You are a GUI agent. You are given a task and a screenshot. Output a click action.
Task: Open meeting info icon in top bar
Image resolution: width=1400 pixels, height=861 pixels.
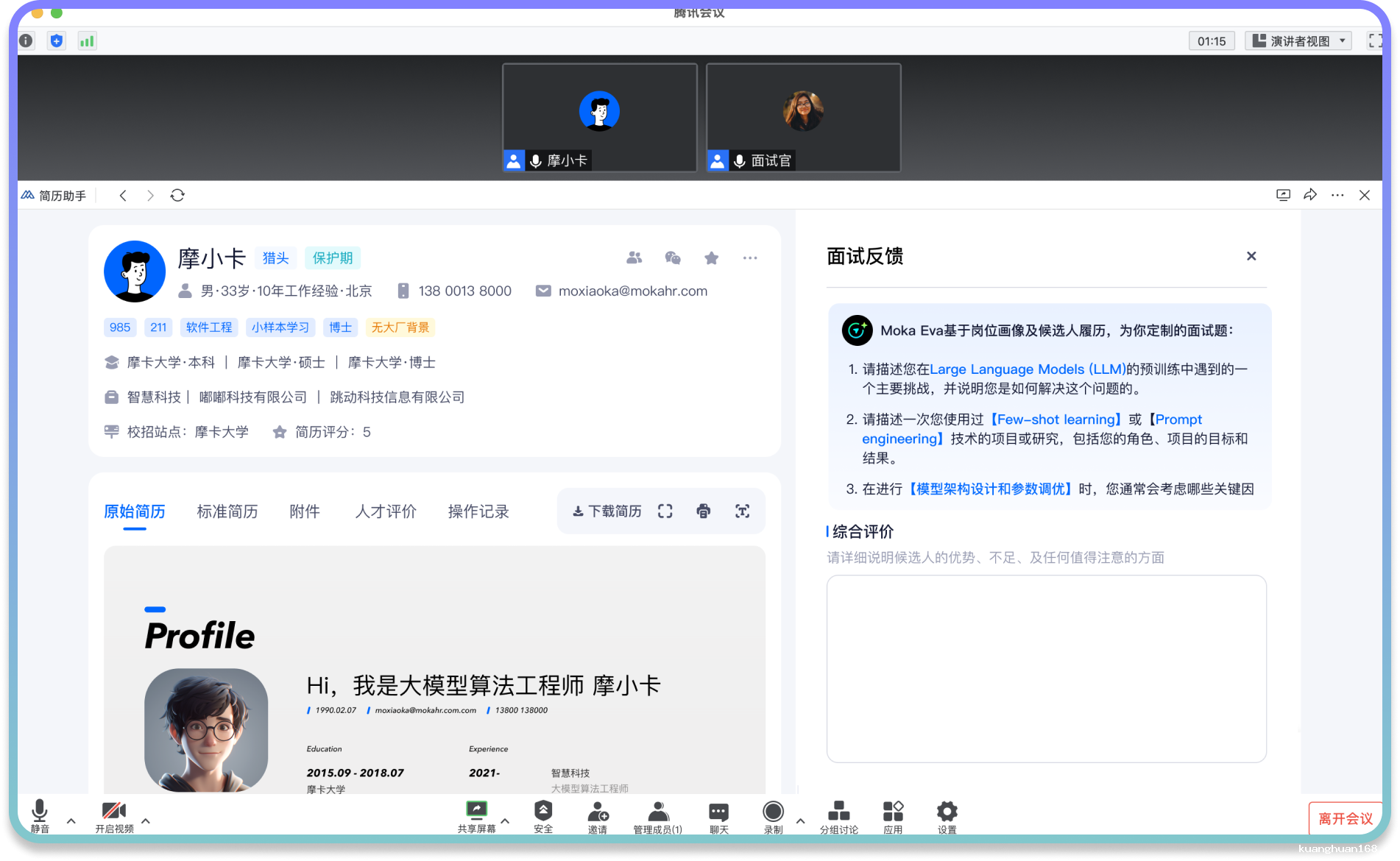pos(26,41)
